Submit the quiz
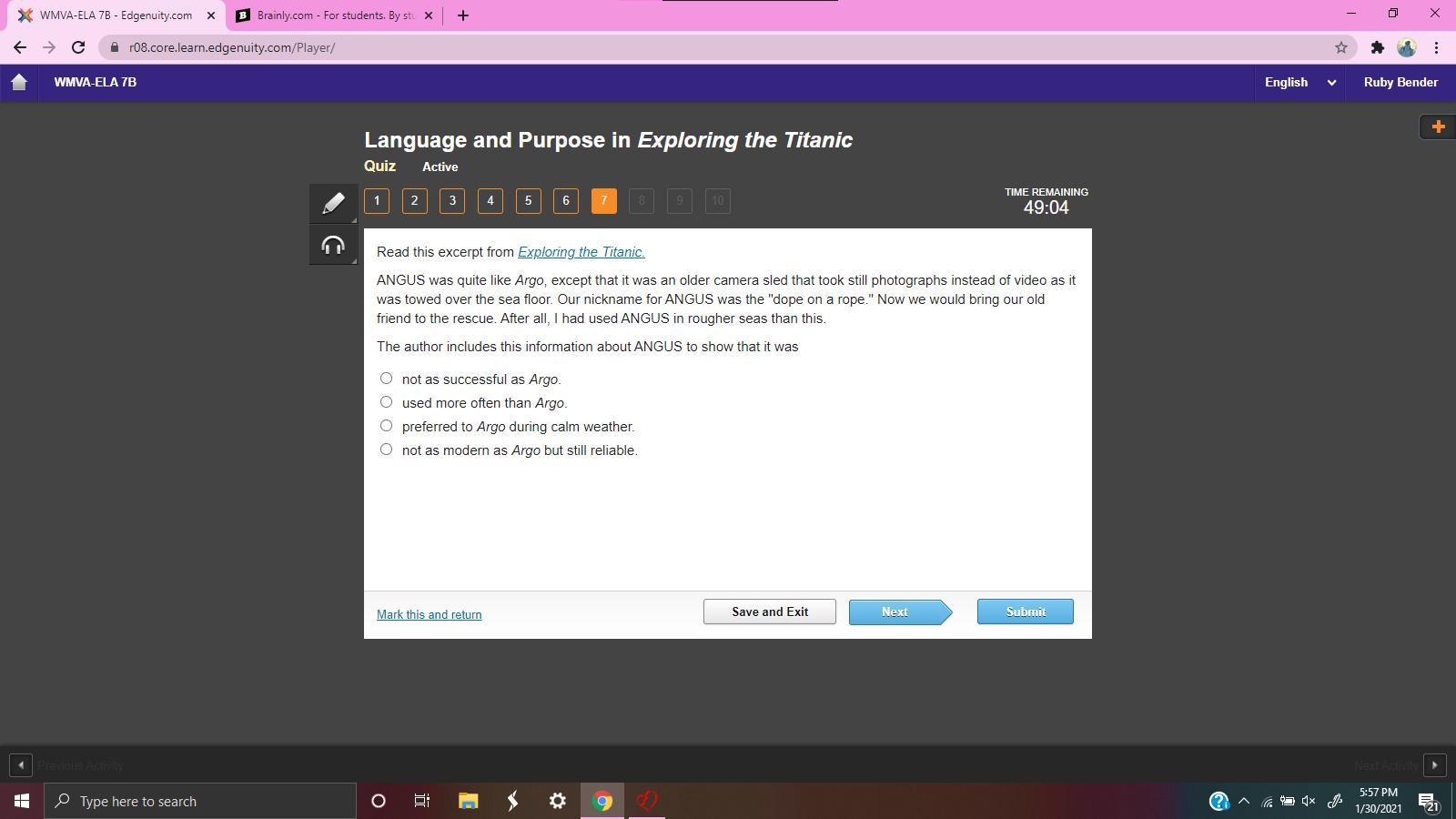 coord(1026,612)
